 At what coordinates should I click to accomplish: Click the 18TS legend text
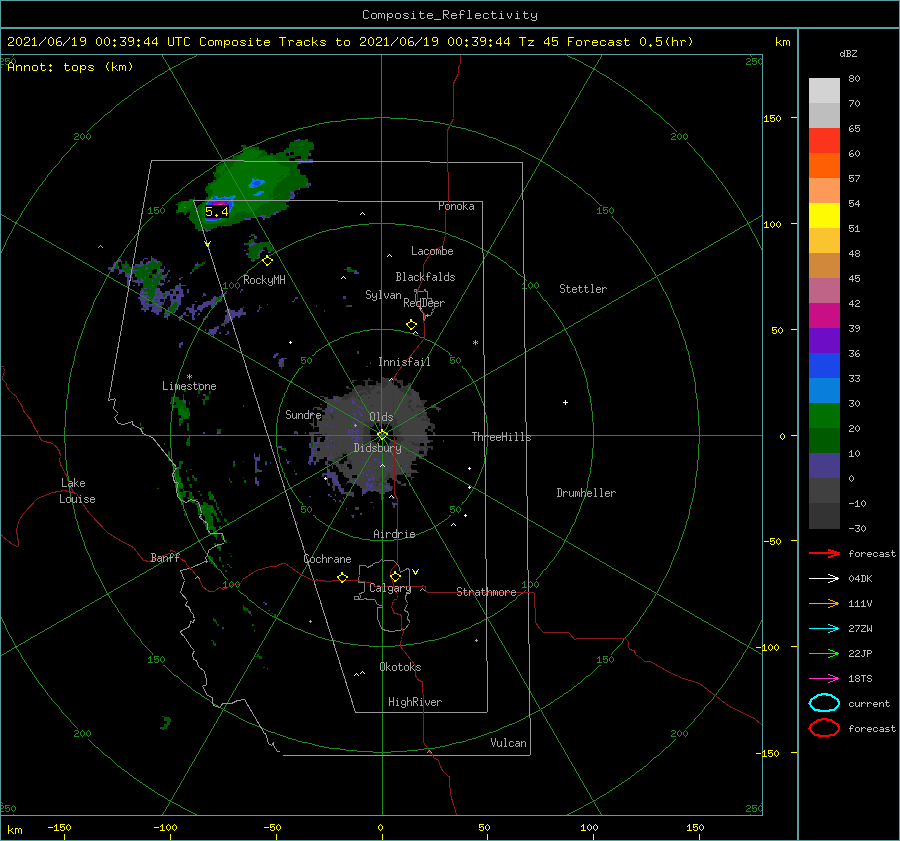(860, 679)
